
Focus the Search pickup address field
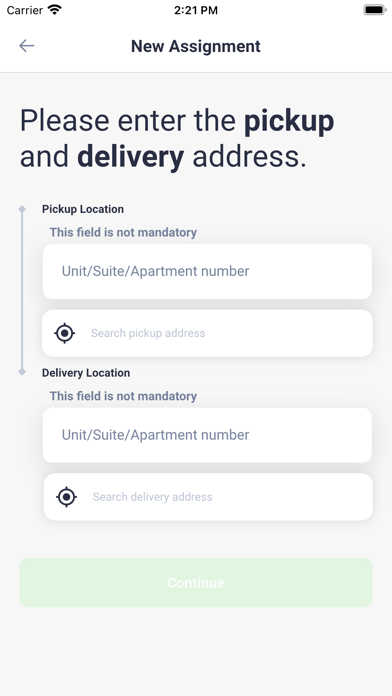207,333
